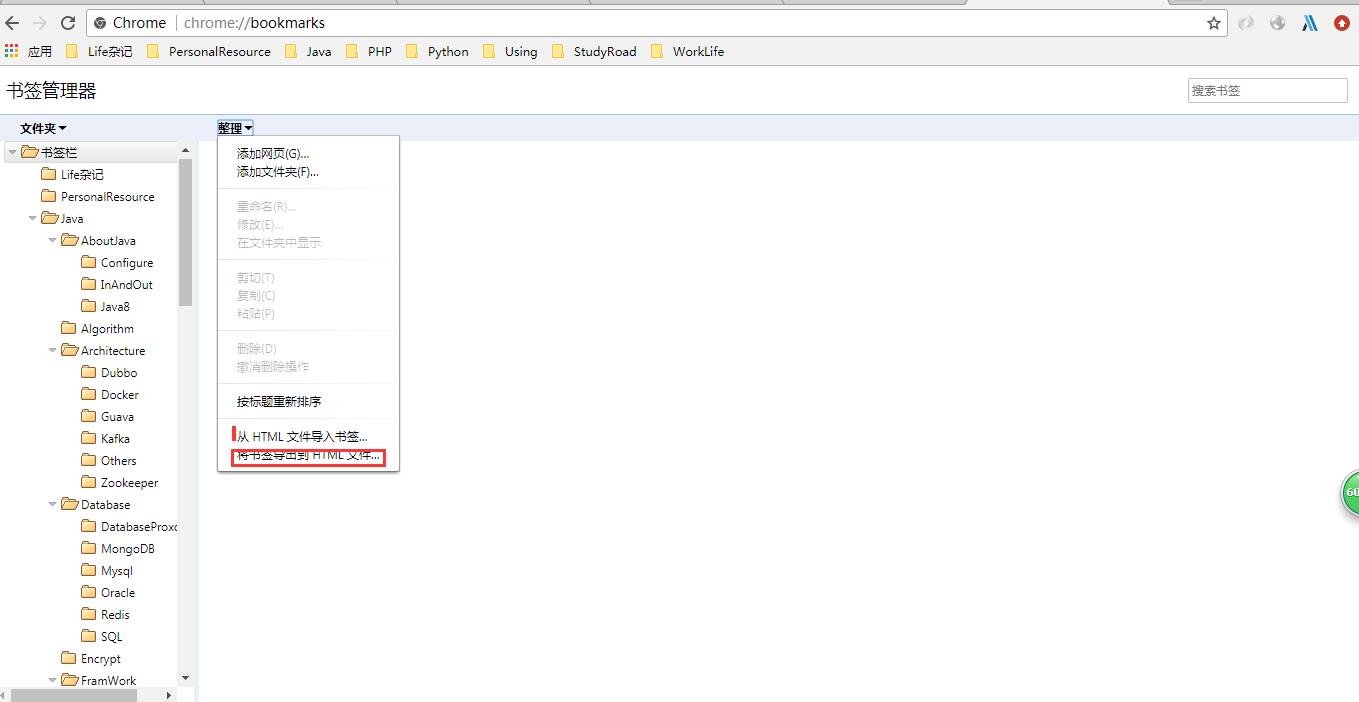
Task: Reload the page with refresh icon
Action: 68,23
